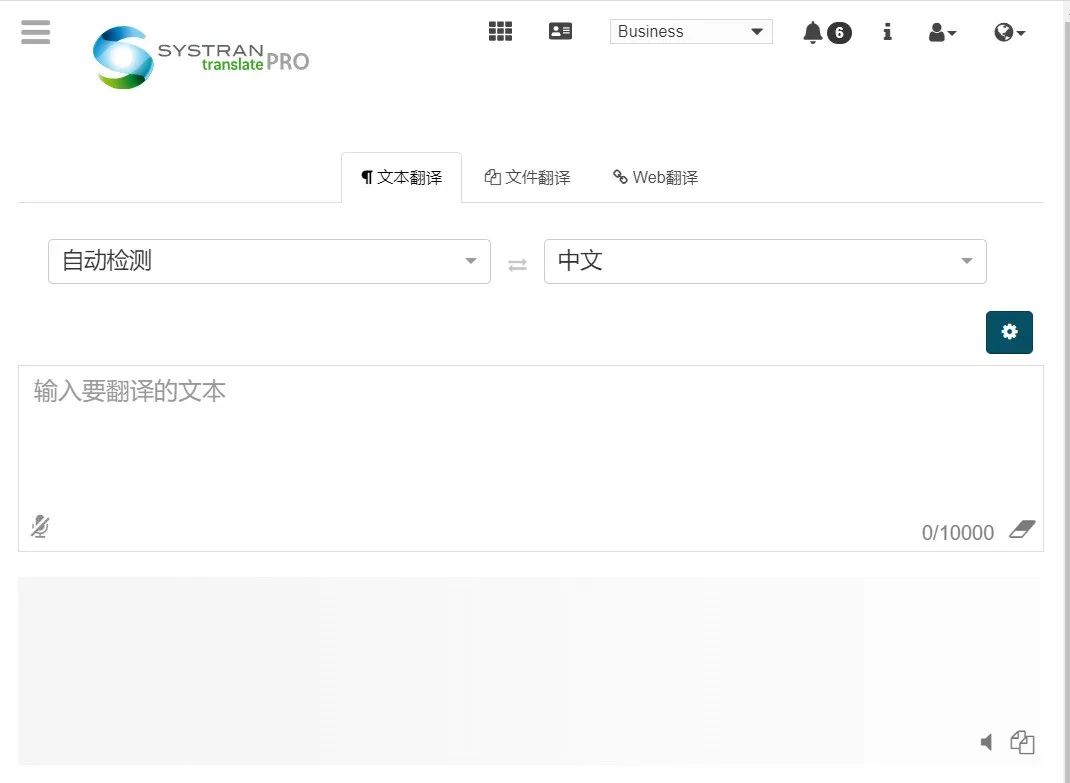Open the globe language menu

1009,32
